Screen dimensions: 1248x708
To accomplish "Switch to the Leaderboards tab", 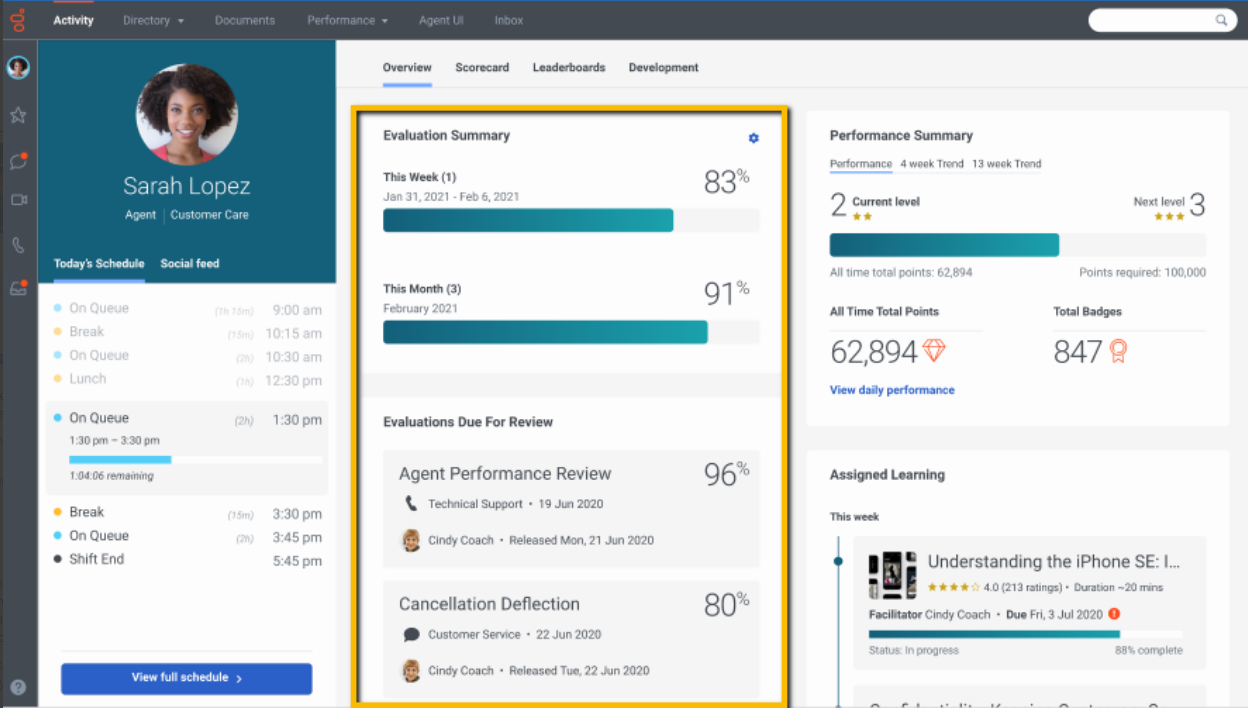I will (569, 68).
